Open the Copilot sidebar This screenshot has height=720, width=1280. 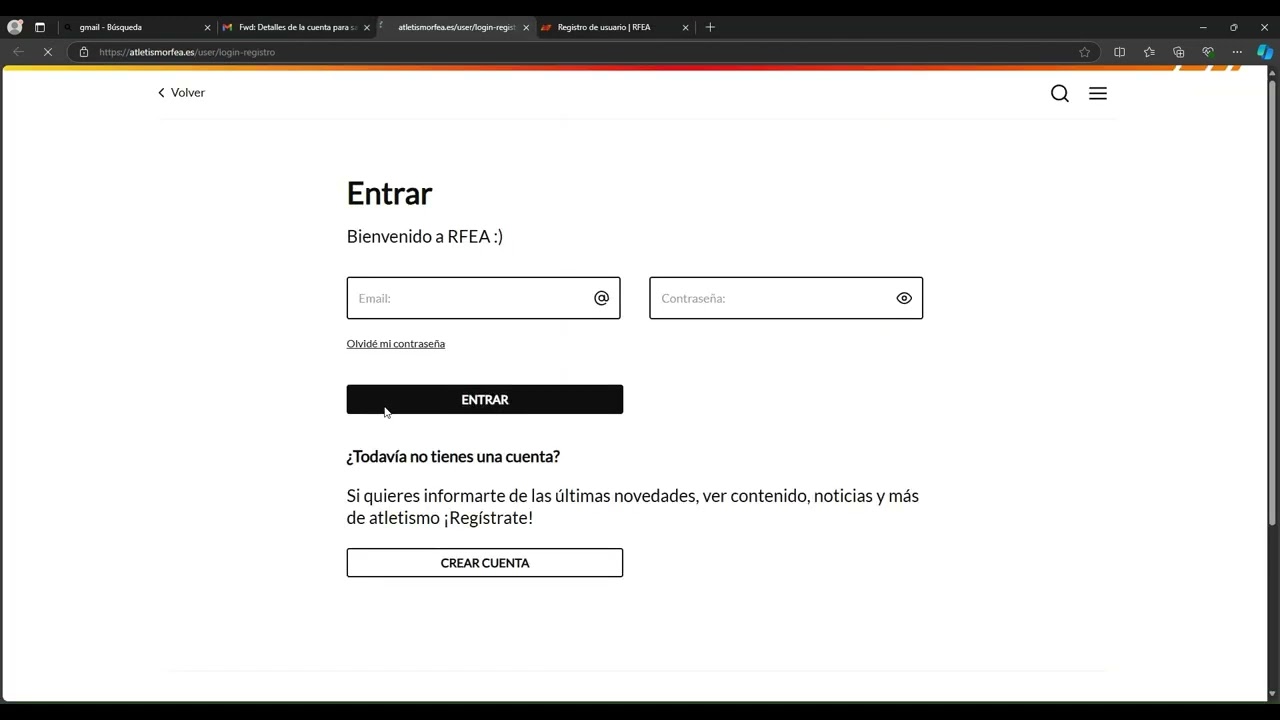(1265, 52)
